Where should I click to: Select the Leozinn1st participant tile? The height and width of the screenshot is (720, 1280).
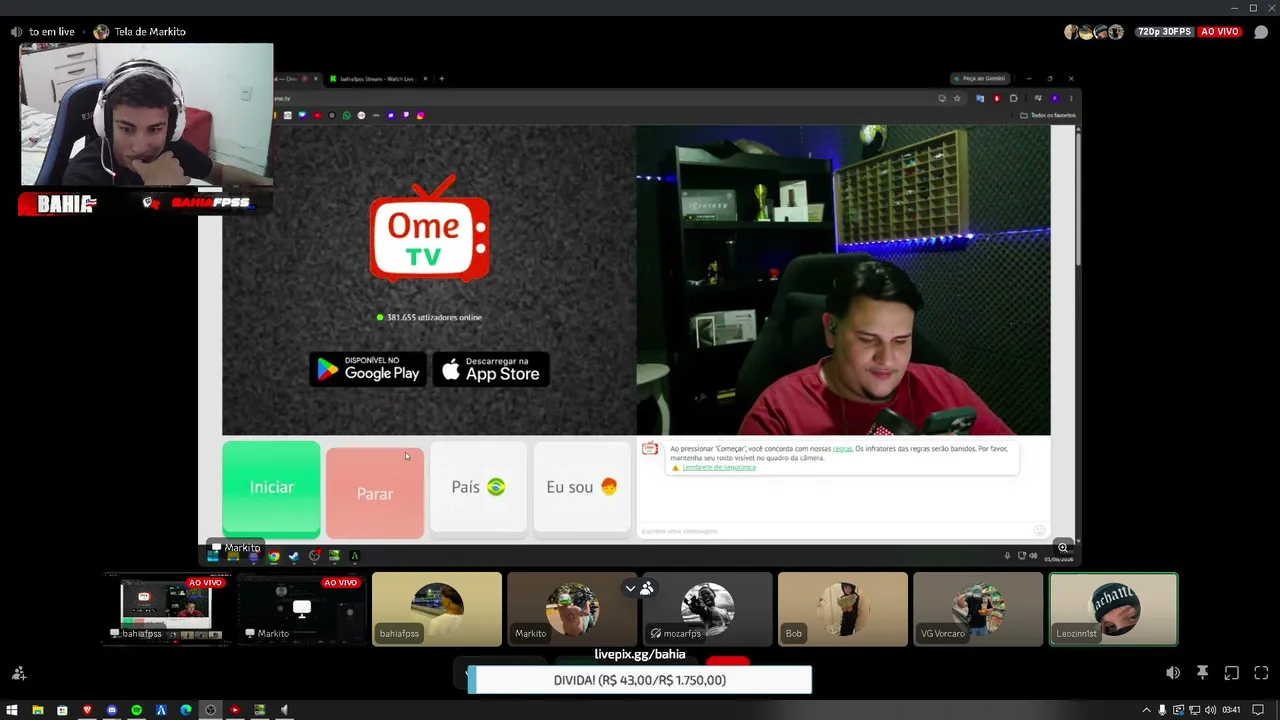[1113, 609]
